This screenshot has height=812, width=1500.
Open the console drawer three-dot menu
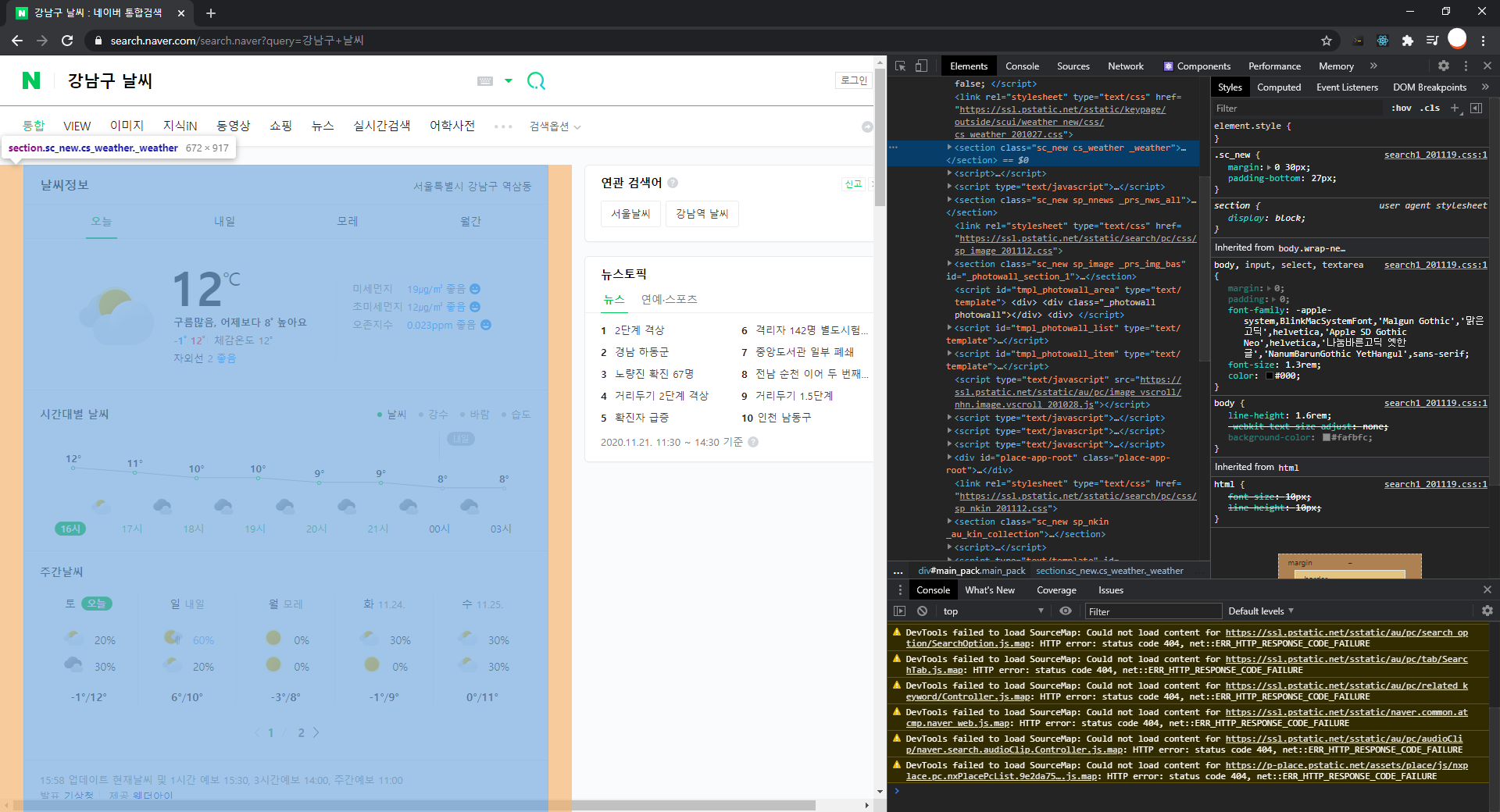900,590
